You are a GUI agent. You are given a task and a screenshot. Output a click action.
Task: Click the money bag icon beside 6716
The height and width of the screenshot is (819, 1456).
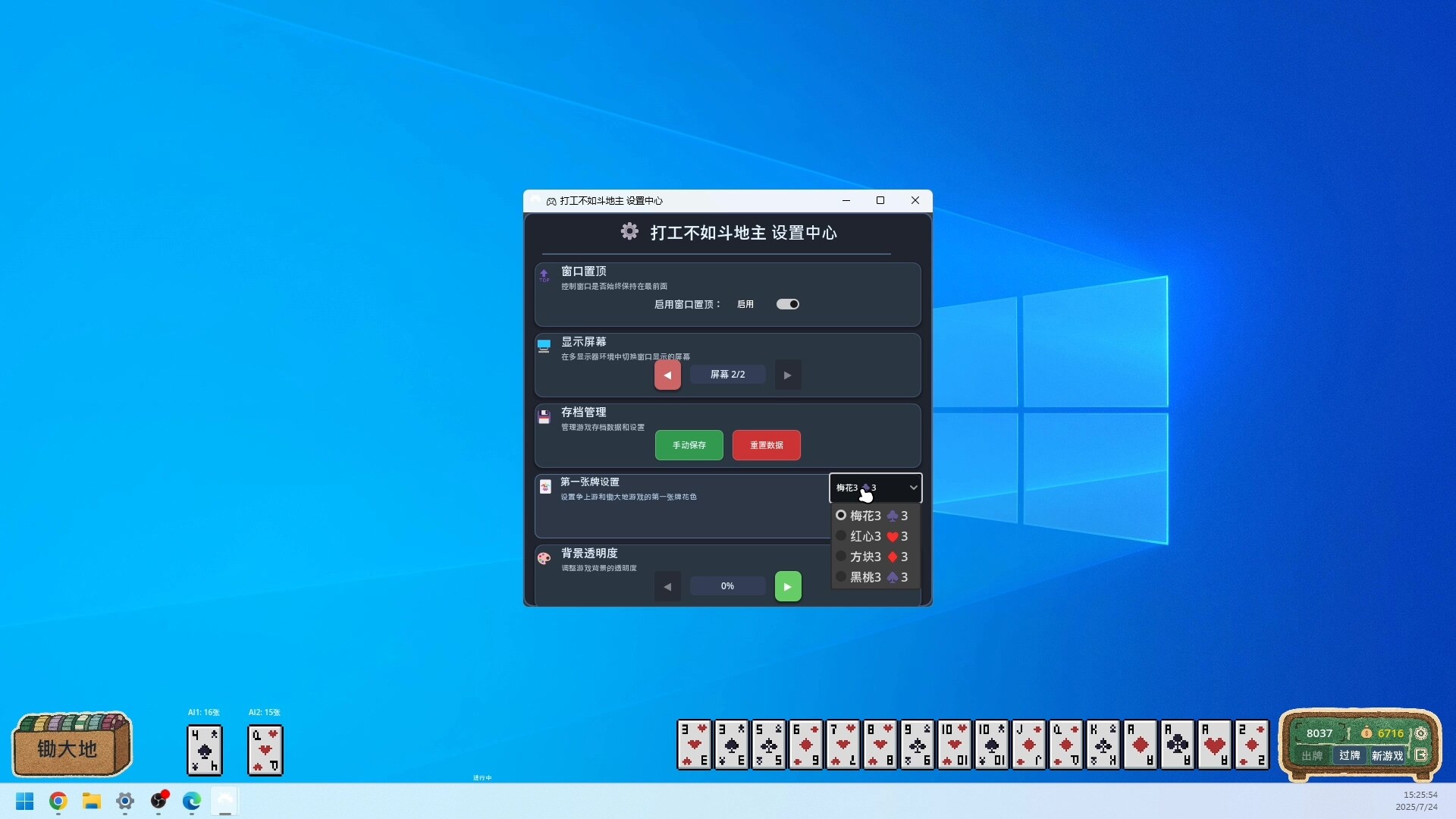(1366, 733)
